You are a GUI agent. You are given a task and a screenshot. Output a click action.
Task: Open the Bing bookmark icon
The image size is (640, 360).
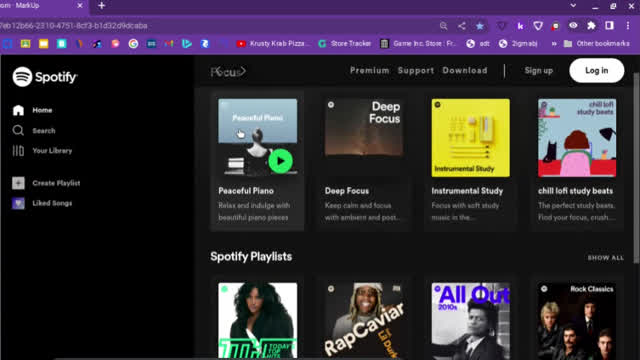[187, 44]
